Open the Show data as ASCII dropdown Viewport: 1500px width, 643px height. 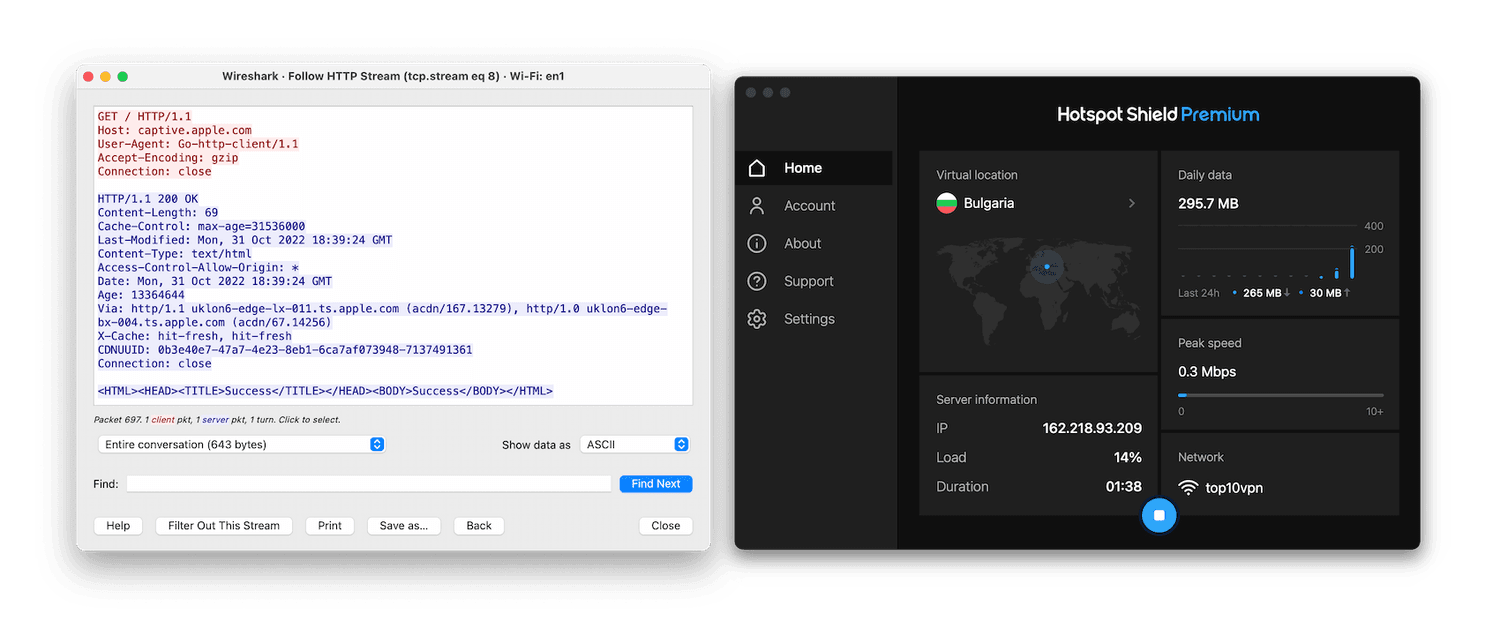[634, 444]
